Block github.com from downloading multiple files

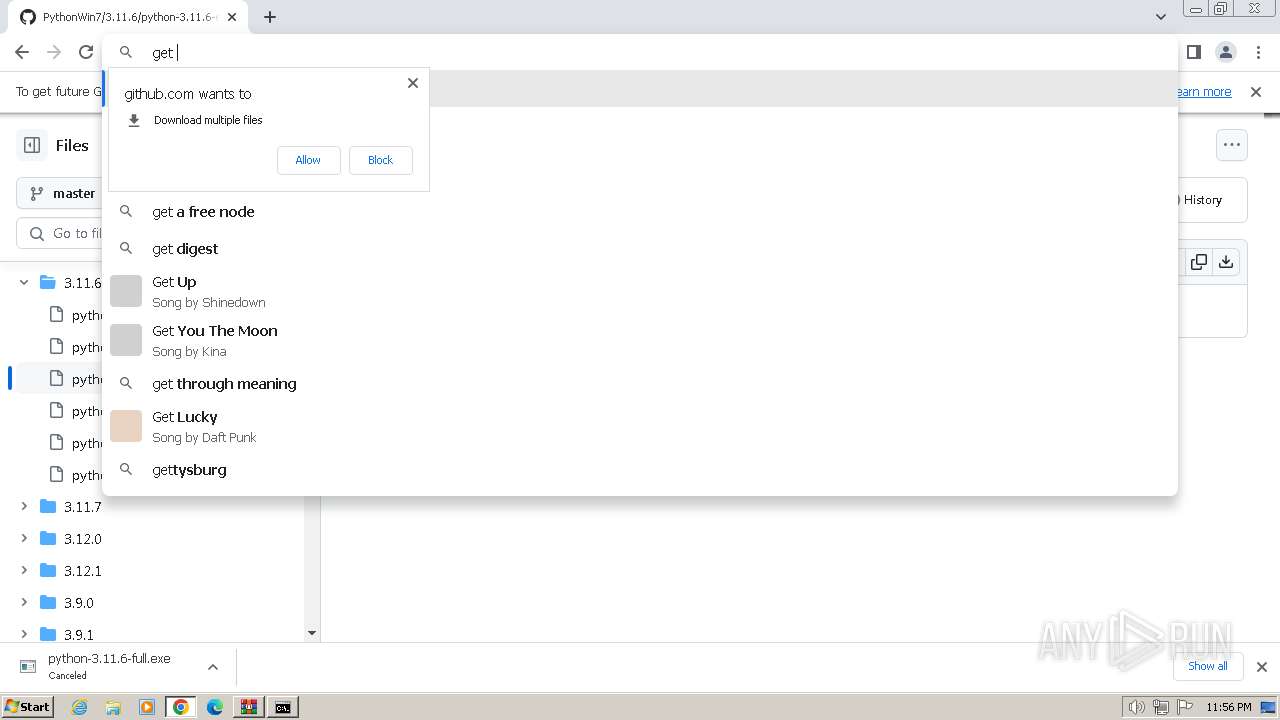pyautogui.click(x=380, y=160)
